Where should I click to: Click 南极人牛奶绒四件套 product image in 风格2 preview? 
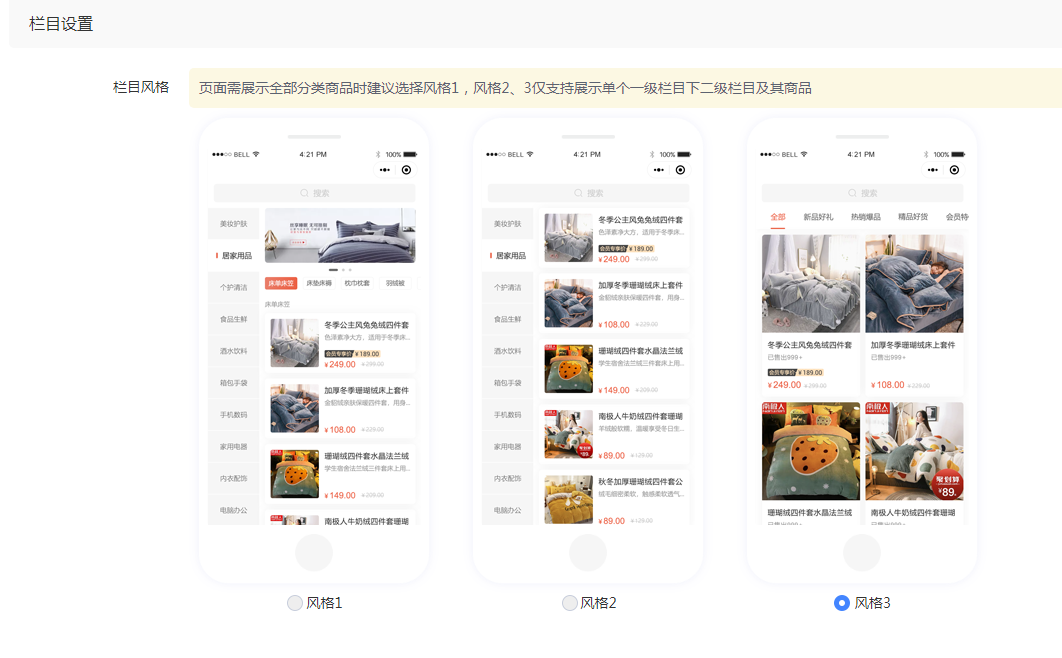569,435
